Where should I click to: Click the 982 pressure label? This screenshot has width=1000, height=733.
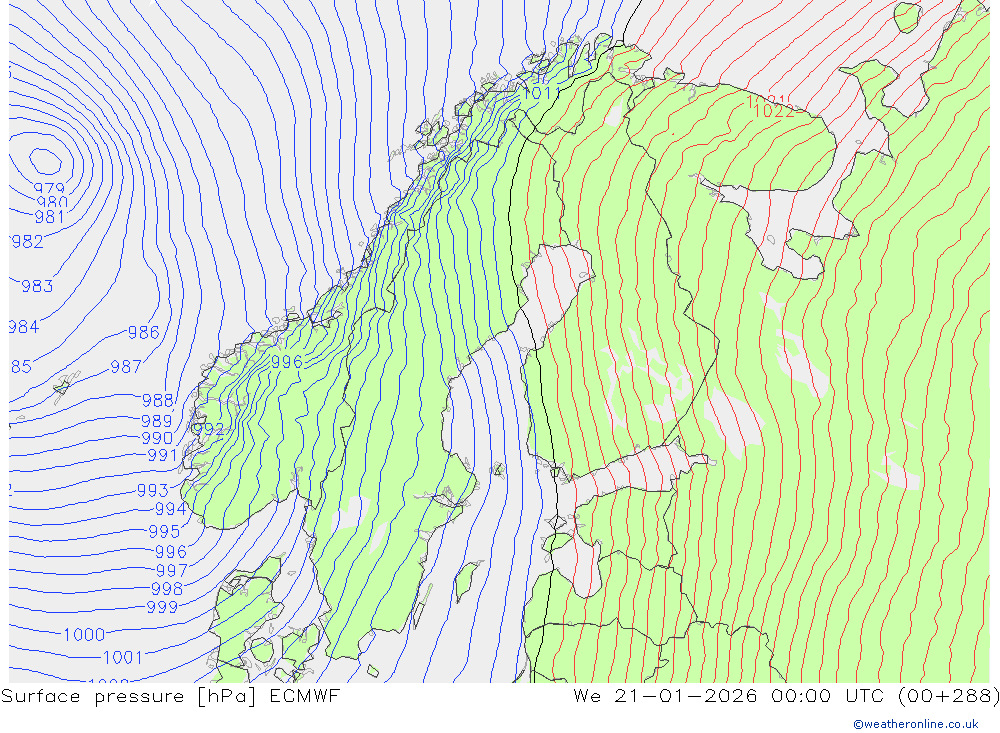[27, 242]
